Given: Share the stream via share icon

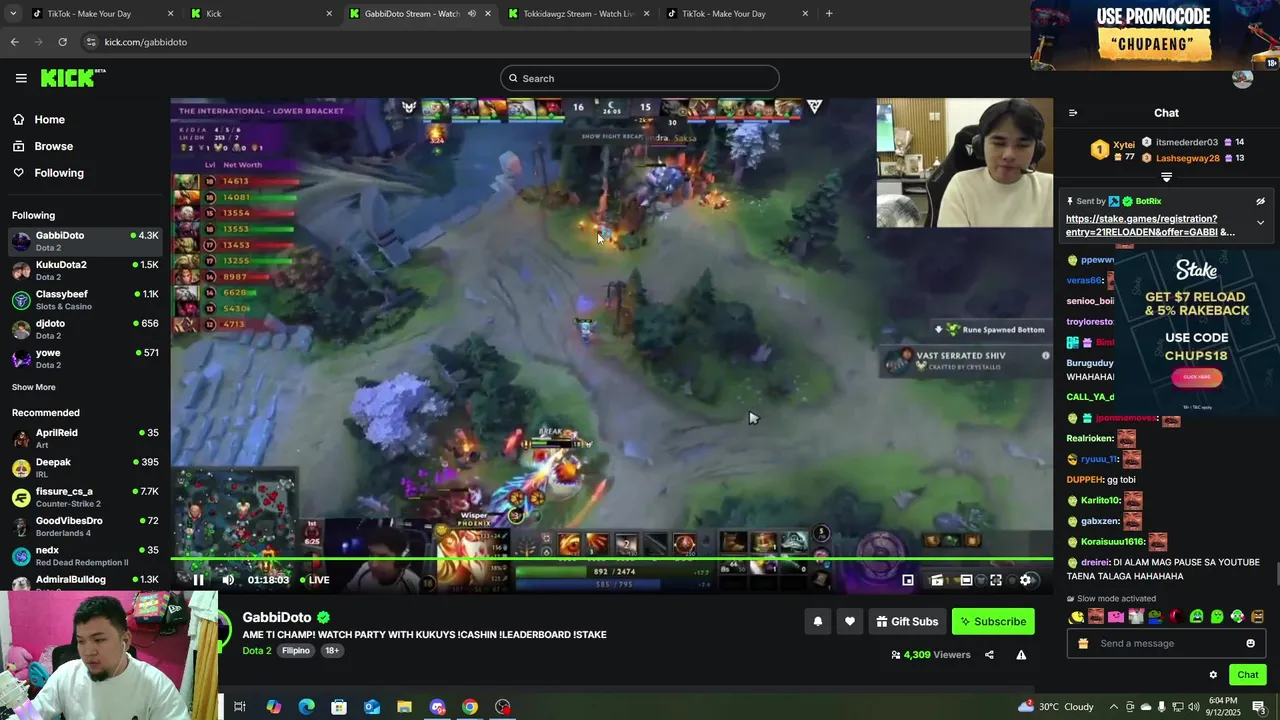Looking at the screenshot, I should tap(989, 655).
